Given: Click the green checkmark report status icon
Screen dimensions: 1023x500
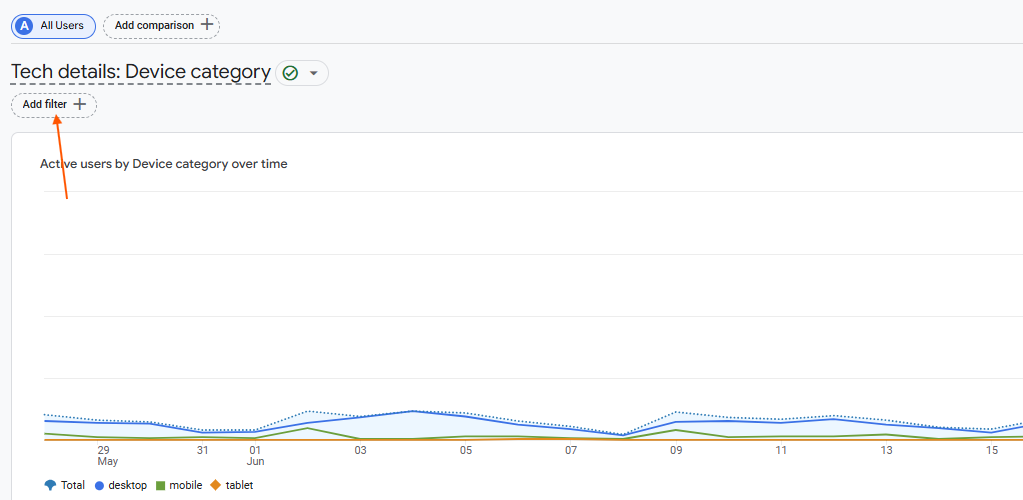Looking at the screenshot, I should click(x=291, y=73).
